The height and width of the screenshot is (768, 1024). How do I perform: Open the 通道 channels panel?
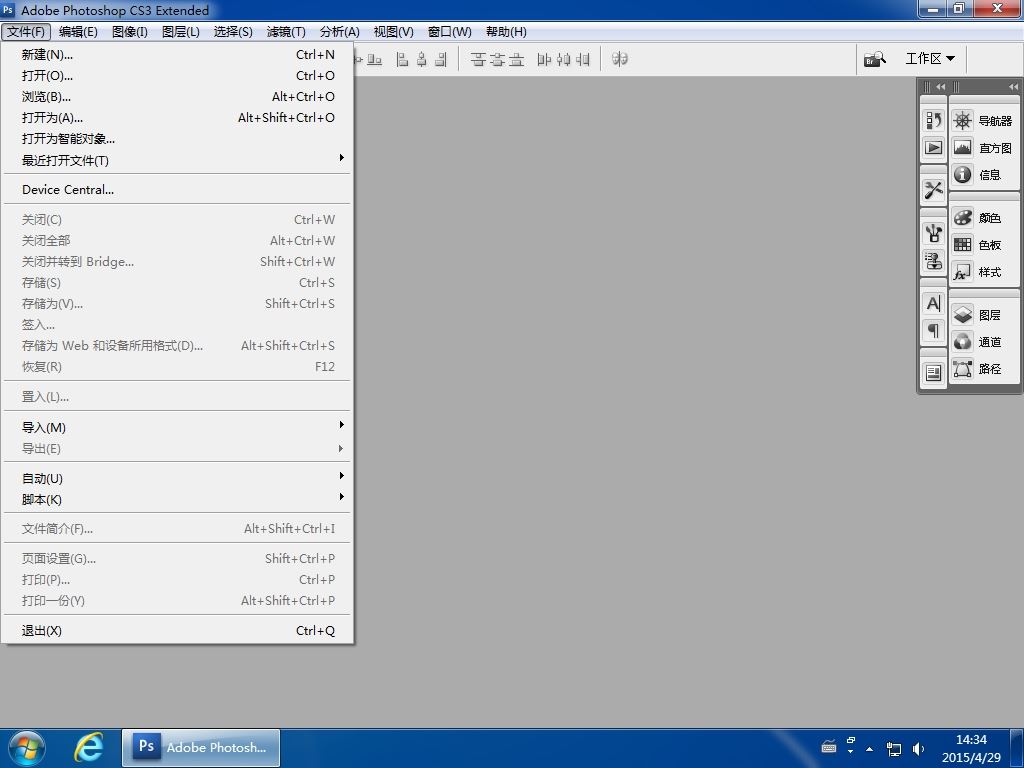coord(983,342)
